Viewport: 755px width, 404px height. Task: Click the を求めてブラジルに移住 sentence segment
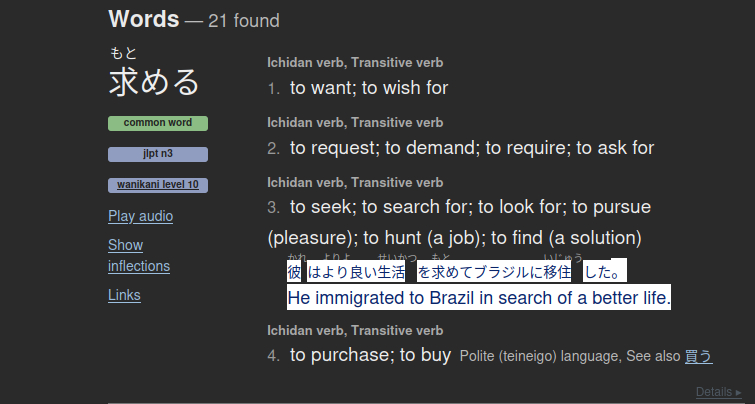[494, 272]
